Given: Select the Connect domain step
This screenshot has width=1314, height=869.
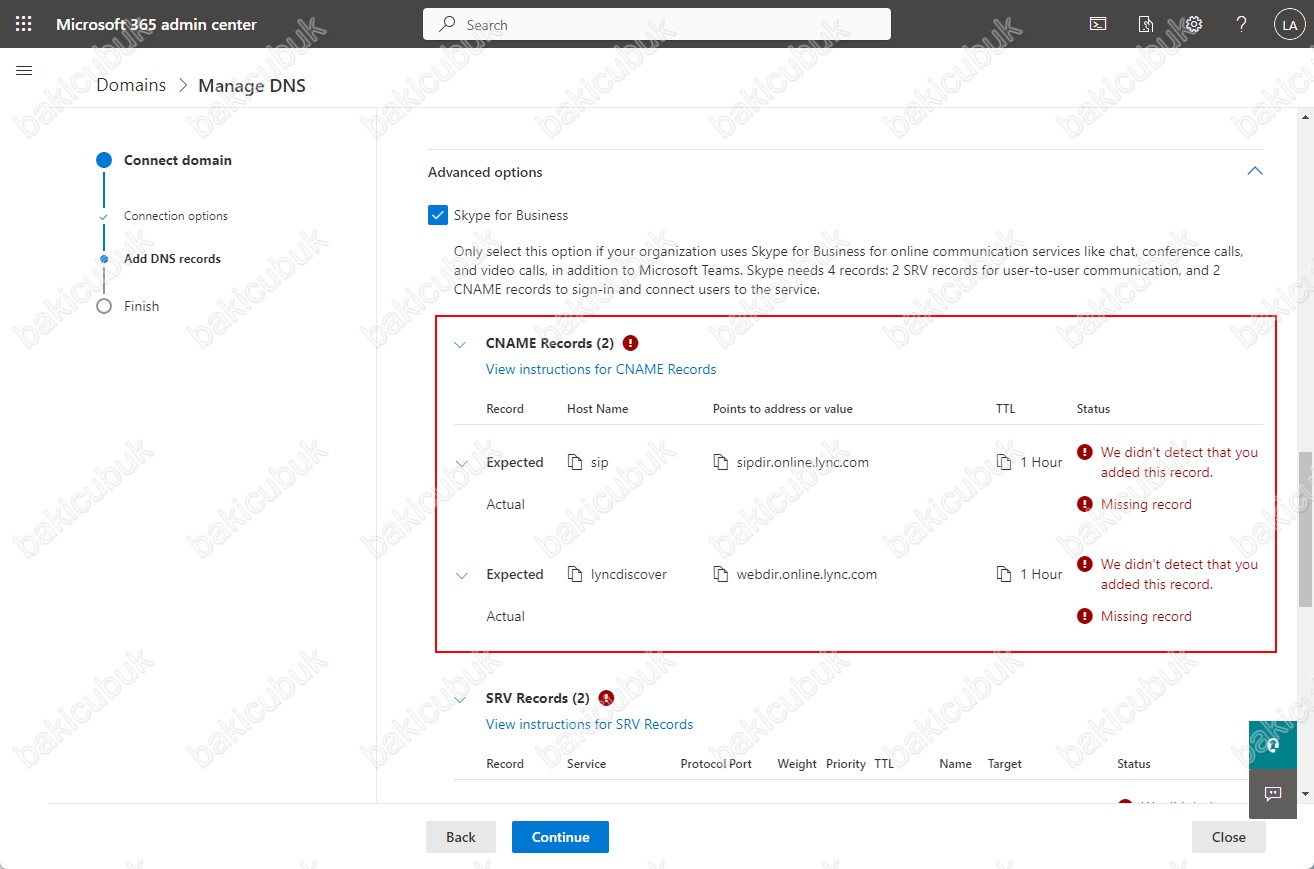Looking at the screenshot, I should click(x=177, y=160).
